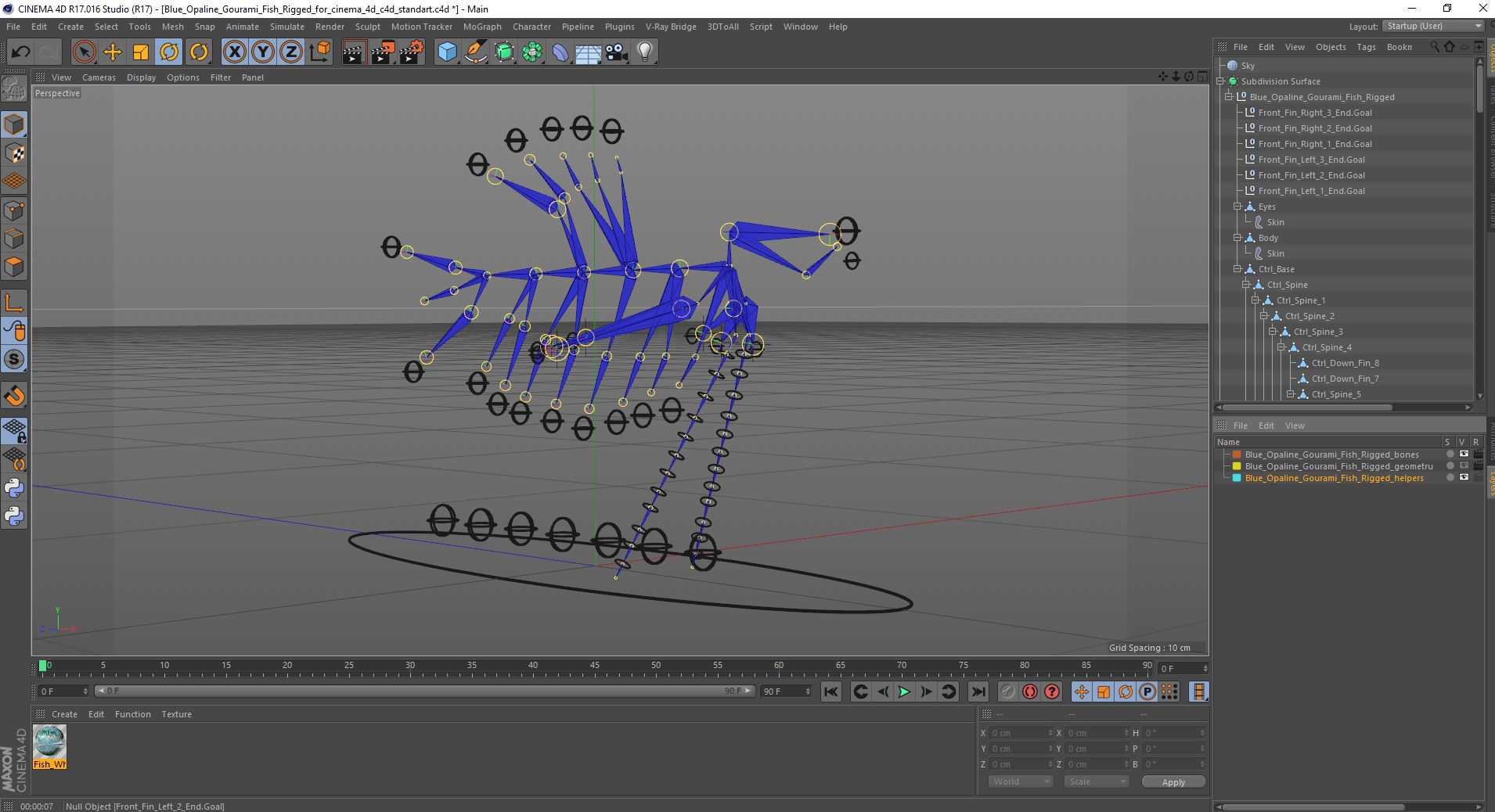Screen dimensions: 1495x812
Task: Click the Undo arrow icon
Action: (x=20, y=52)
